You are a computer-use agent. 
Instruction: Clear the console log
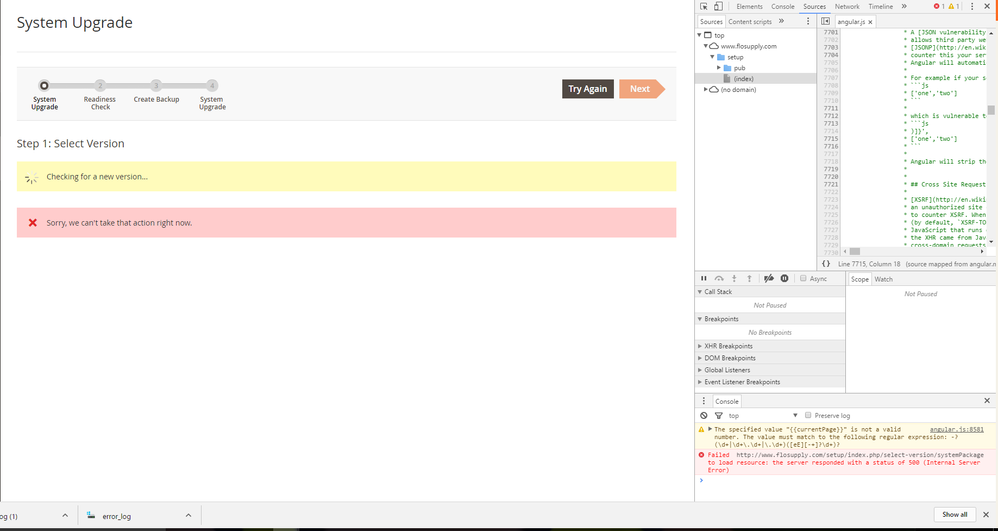click(x=704, y=415)
